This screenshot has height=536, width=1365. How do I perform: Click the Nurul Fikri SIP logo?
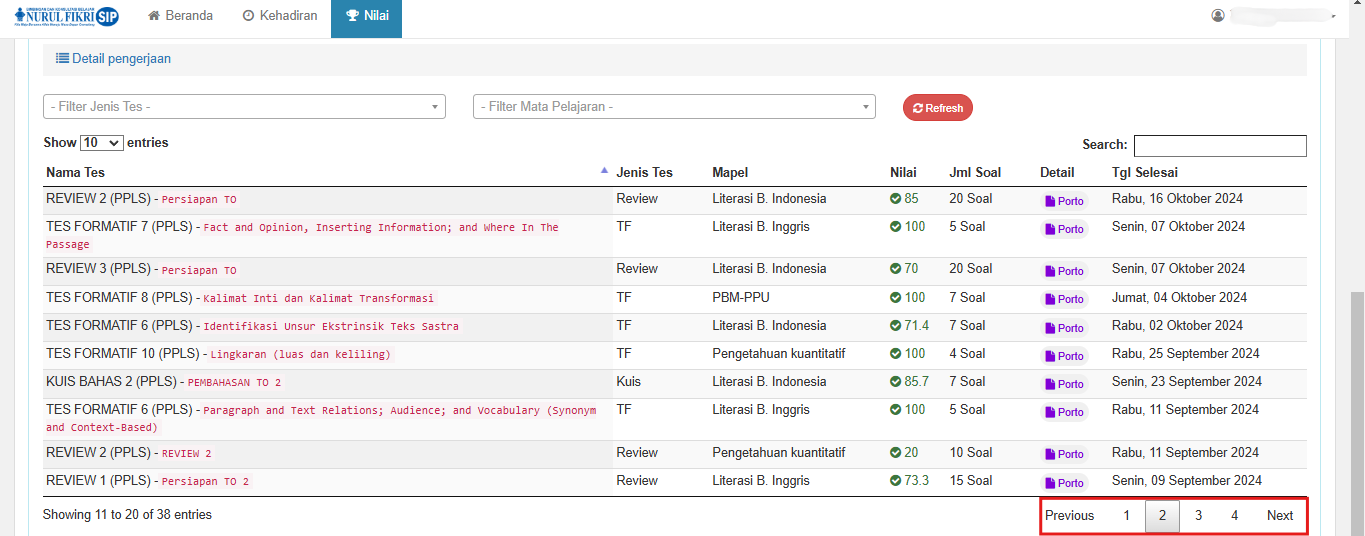(66, 16)
